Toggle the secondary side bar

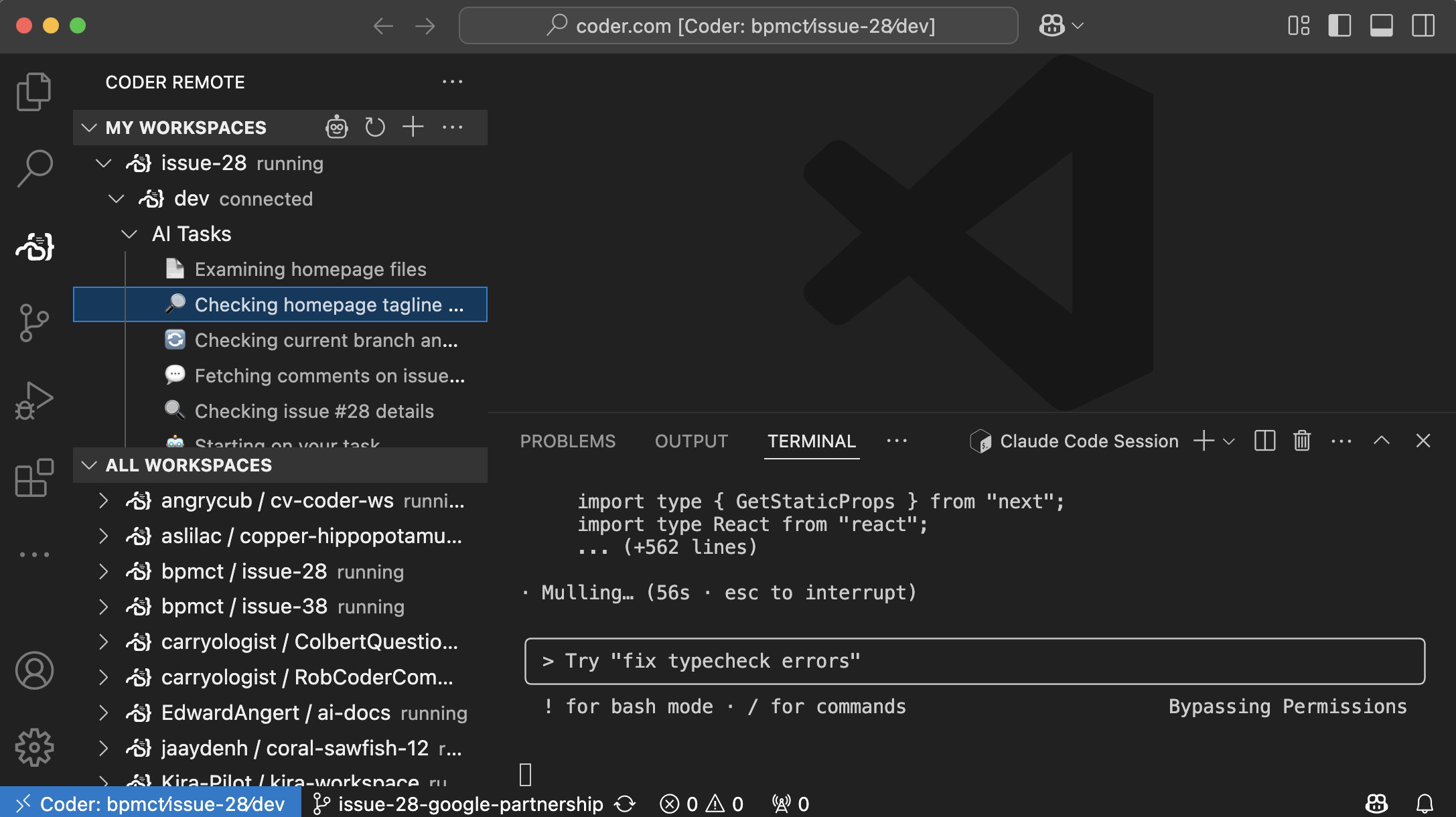tap(1422, 26)
